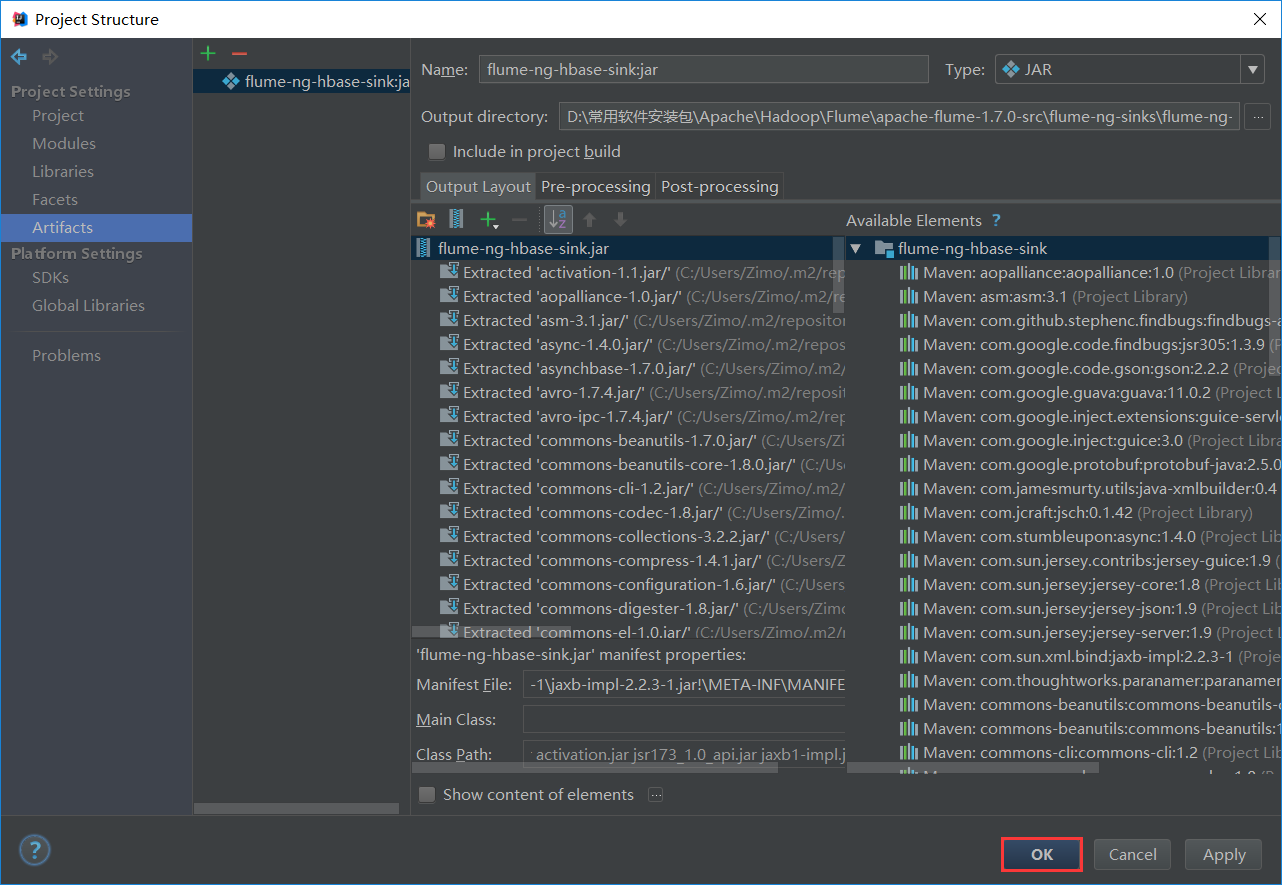Click the back navigation arrow
Image resolution: width=1282 pixels, height=885 pixels.
point(19,57)
